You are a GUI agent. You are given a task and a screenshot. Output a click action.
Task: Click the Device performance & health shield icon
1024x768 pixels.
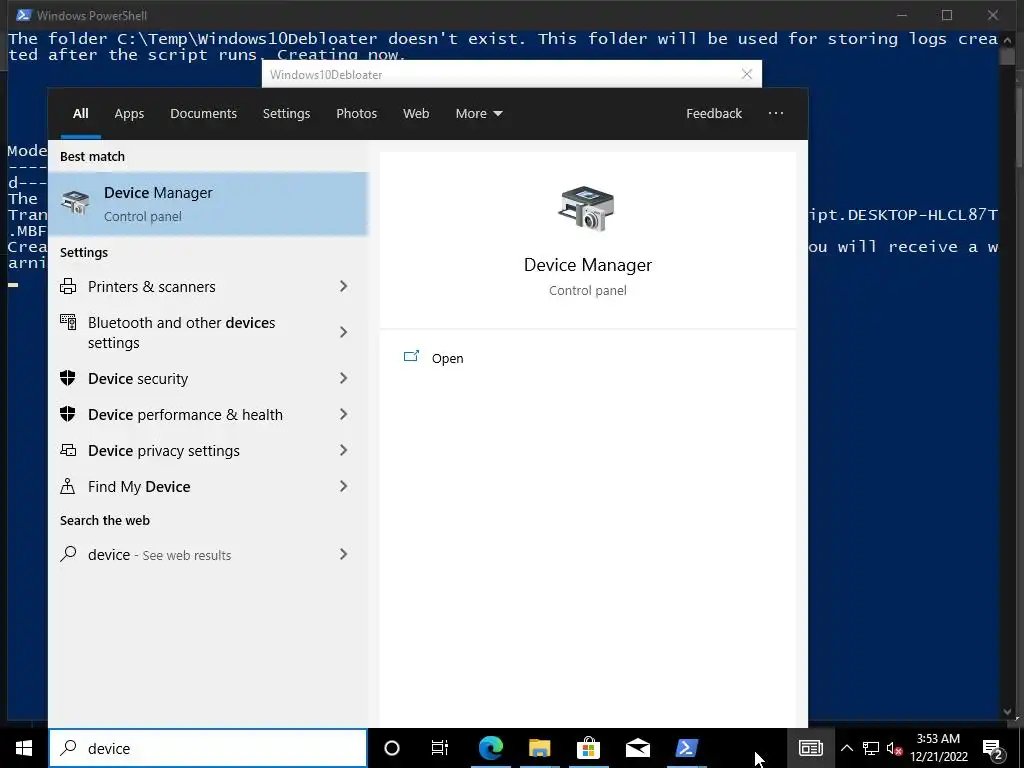click(x=68, y=414)
